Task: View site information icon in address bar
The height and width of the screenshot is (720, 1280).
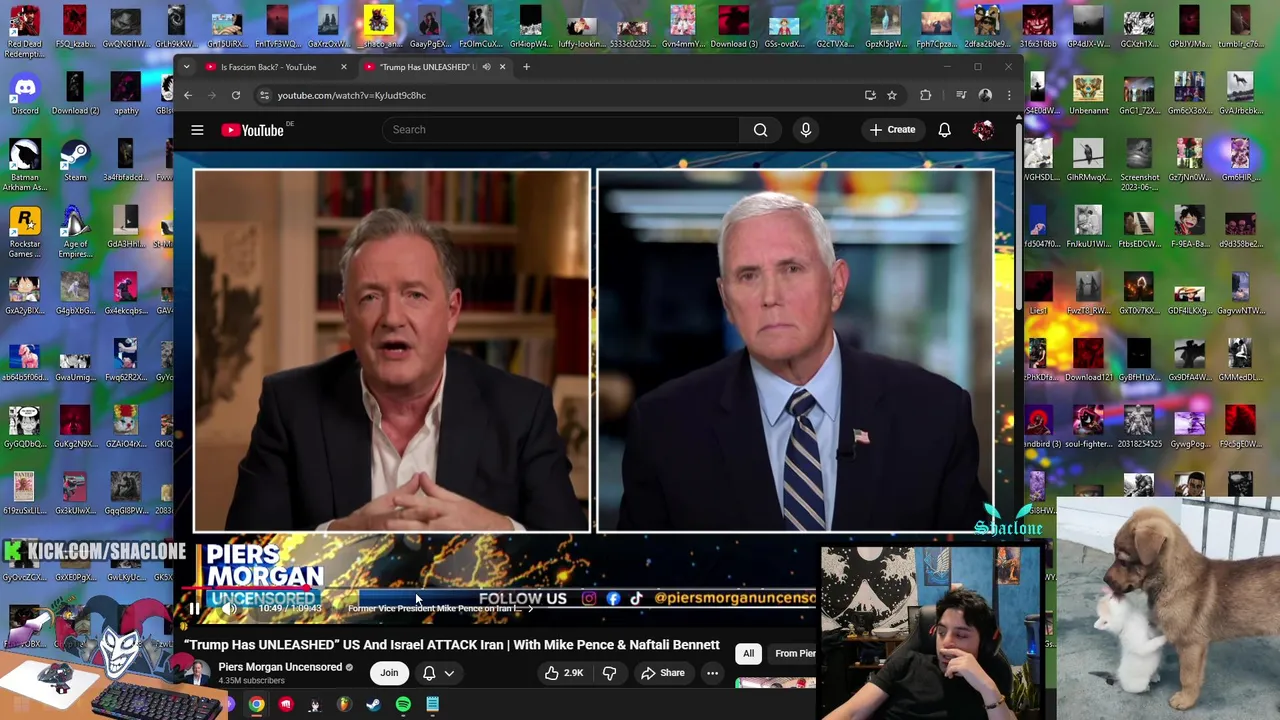Action: coord(264,95)
